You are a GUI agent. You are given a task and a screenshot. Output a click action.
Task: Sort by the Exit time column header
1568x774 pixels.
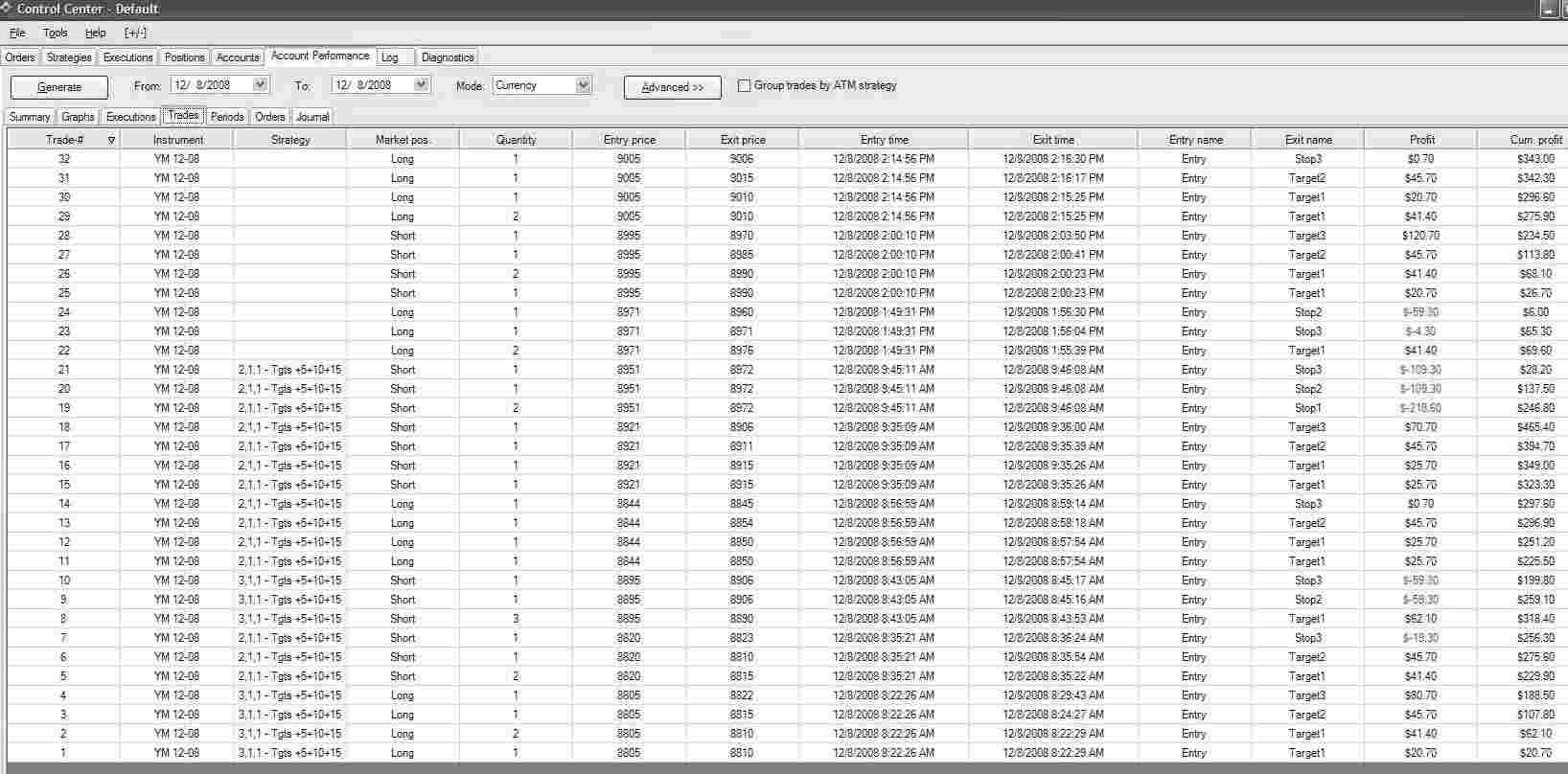tap(1053, 140)
